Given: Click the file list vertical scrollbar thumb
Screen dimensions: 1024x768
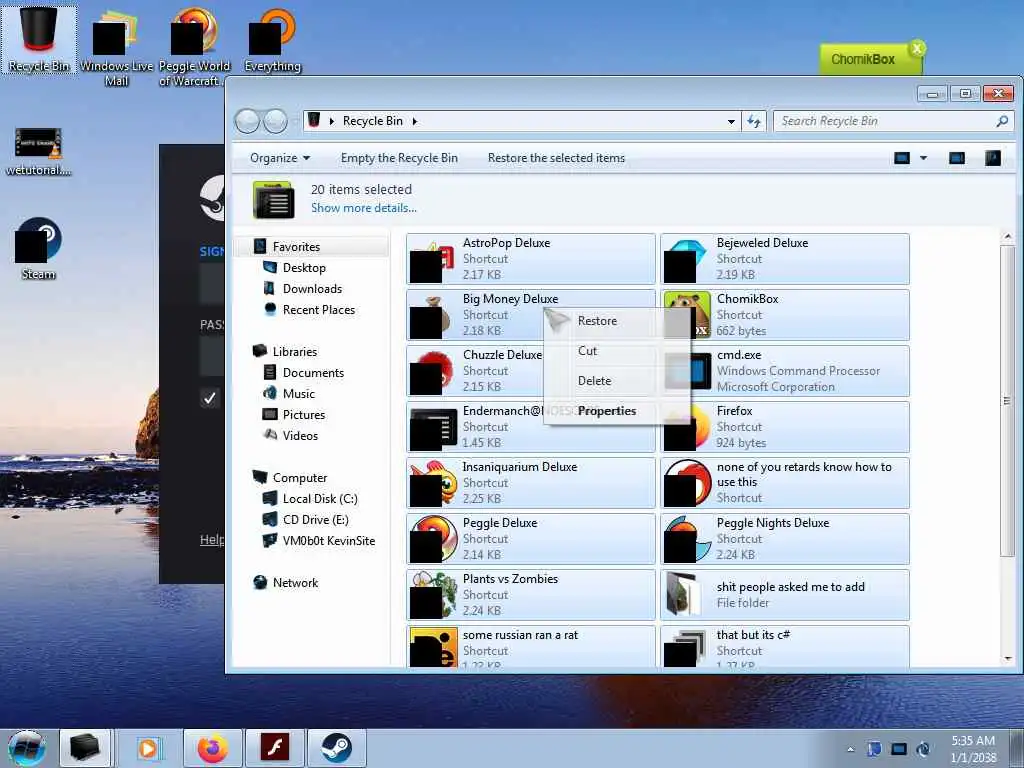Looking at the screenshot, I should click(1007, 400).
